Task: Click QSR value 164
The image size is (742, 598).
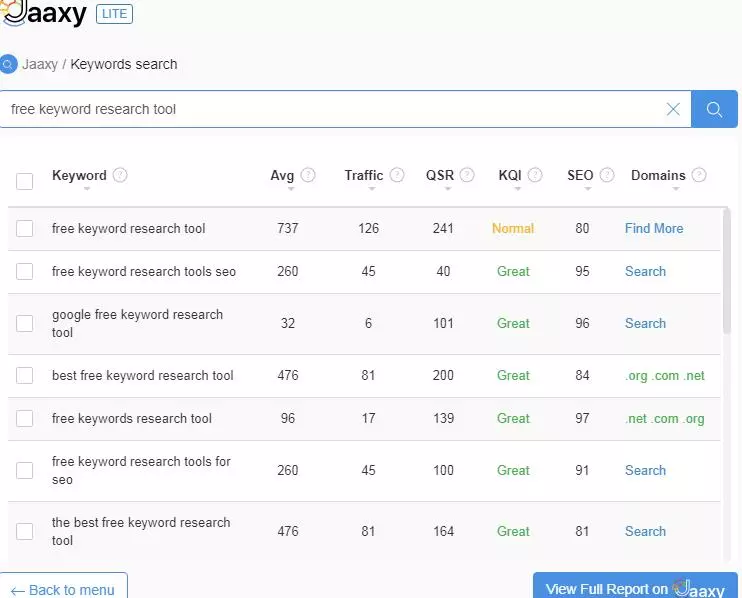Action: coord(443,531)
